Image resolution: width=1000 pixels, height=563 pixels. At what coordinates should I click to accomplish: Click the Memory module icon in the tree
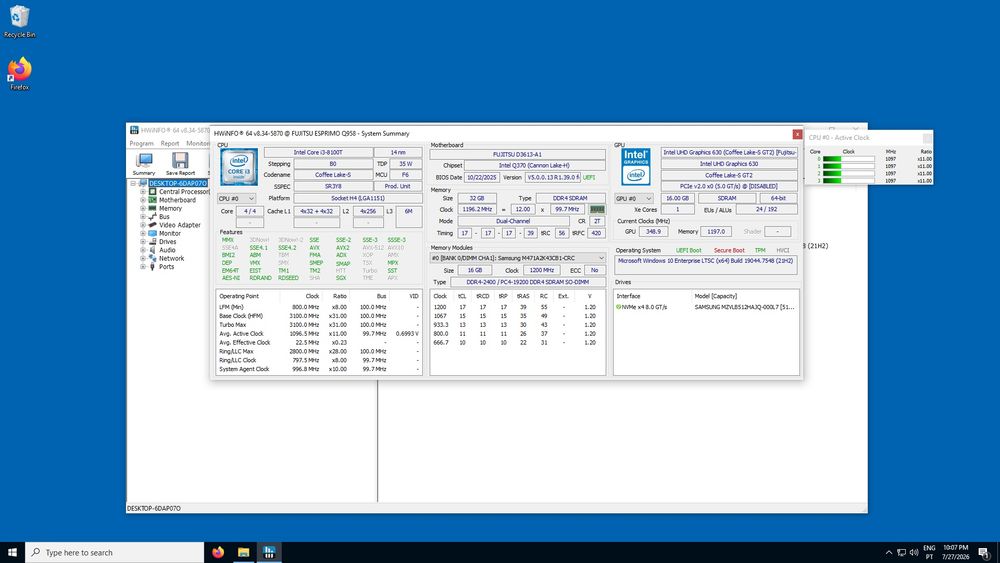(x=152, y=208)
